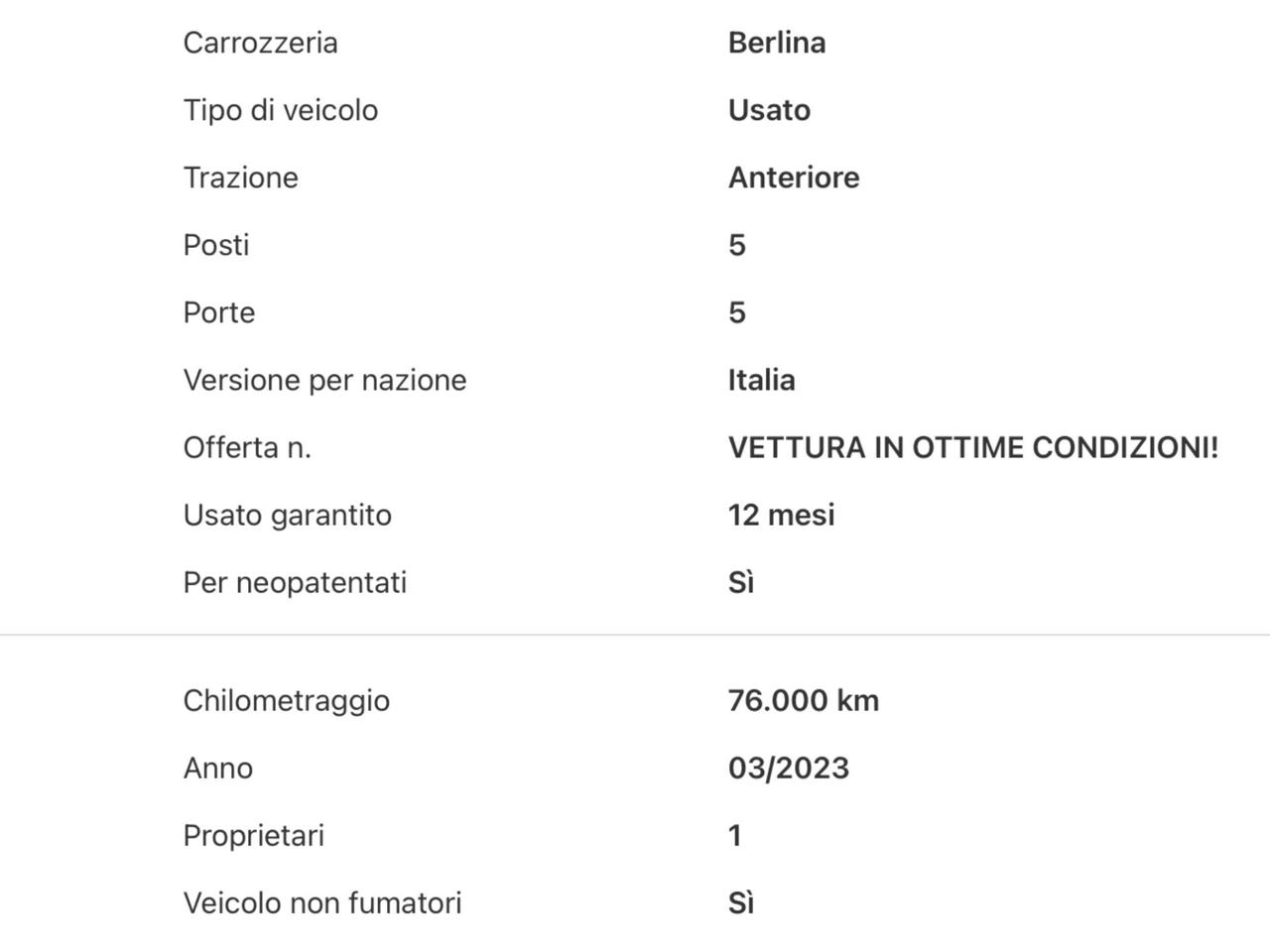
Task: Select the Berlina body type value
Action: click(x=777, y=43)
